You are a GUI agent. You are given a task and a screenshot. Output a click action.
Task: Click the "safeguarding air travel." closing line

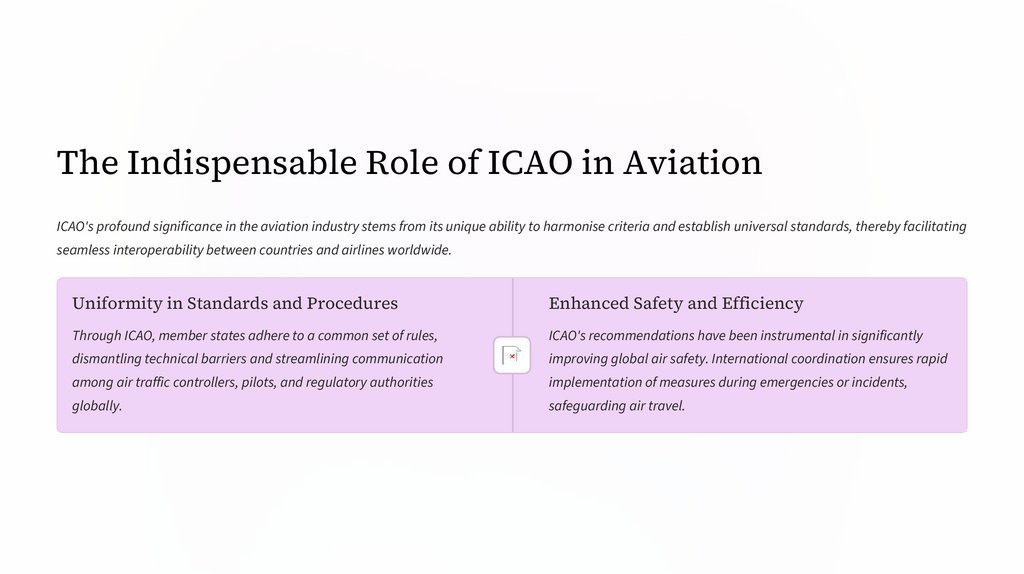(617, 406)
